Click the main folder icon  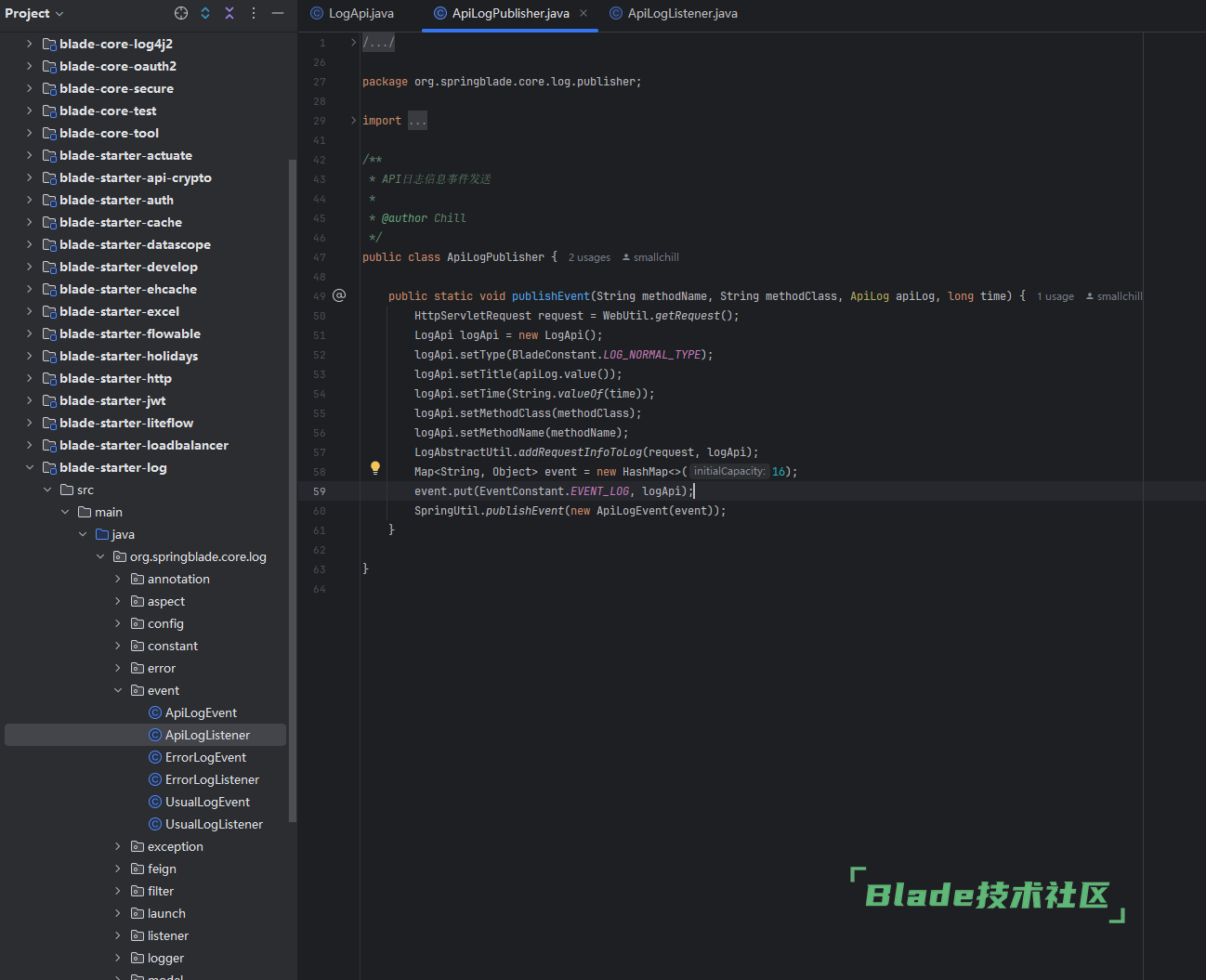(85, 512)
